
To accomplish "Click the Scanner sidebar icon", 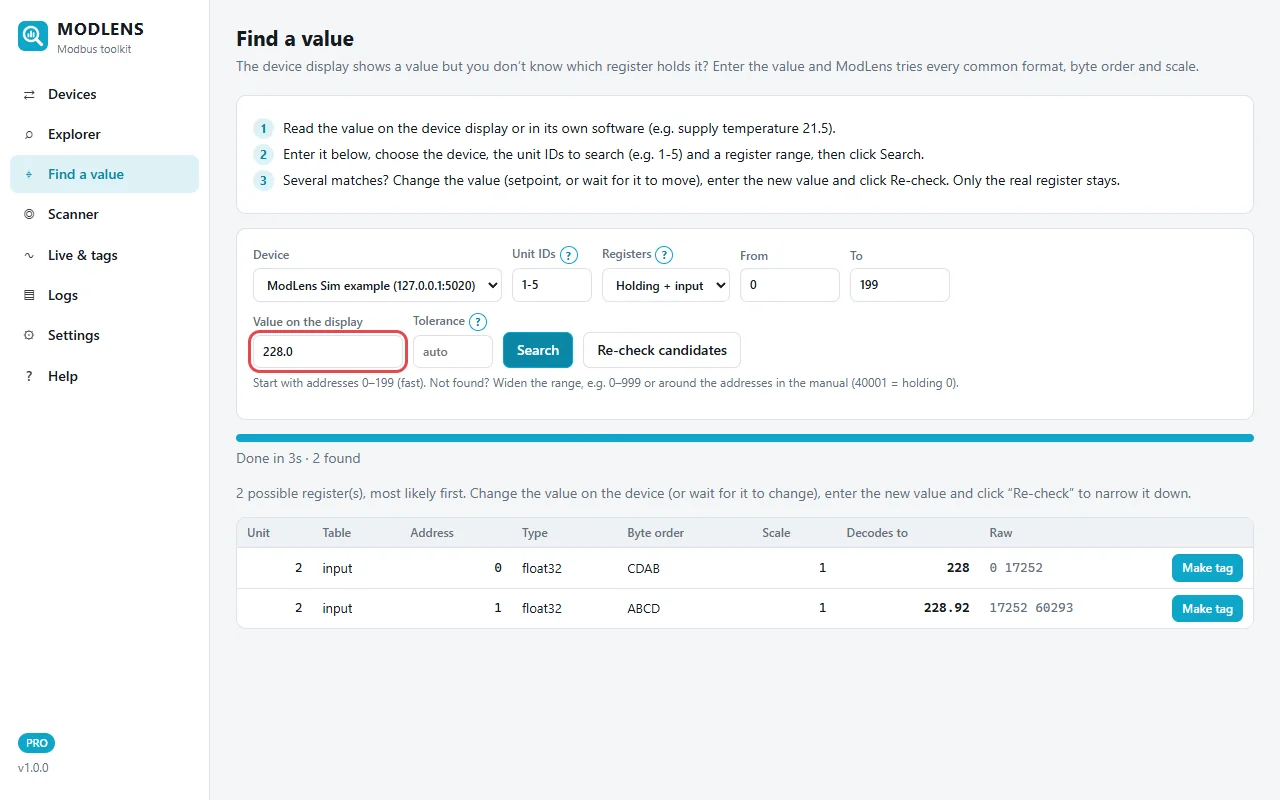I will 29,214.
